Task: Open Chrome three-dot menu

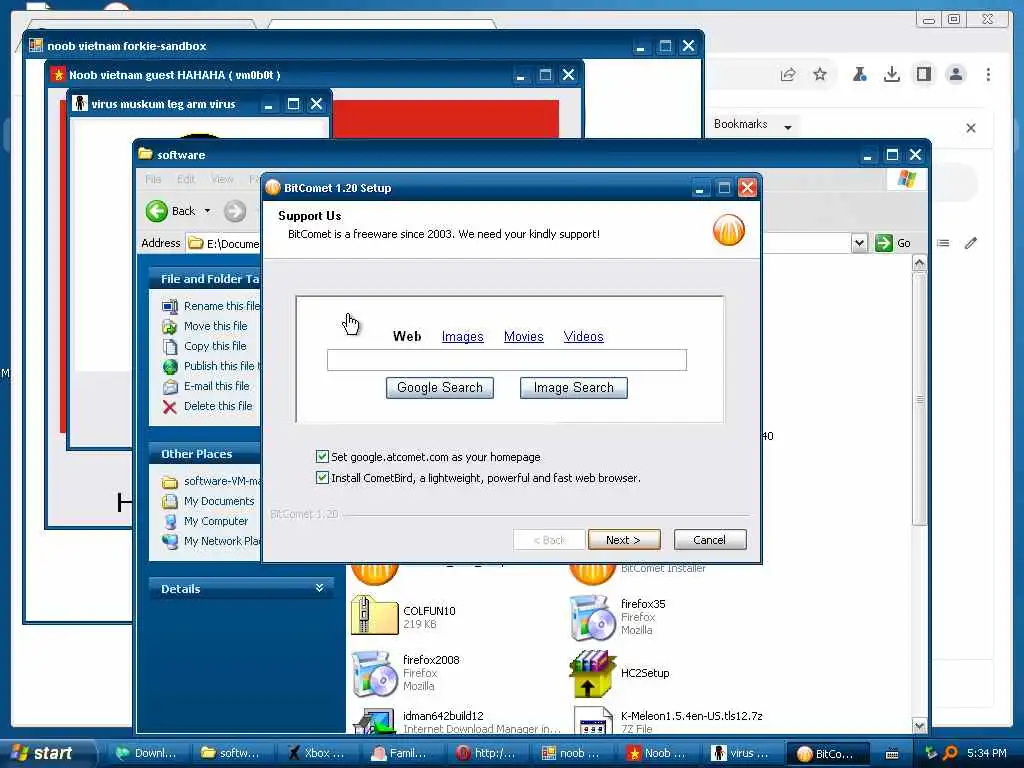Action: 988,74
